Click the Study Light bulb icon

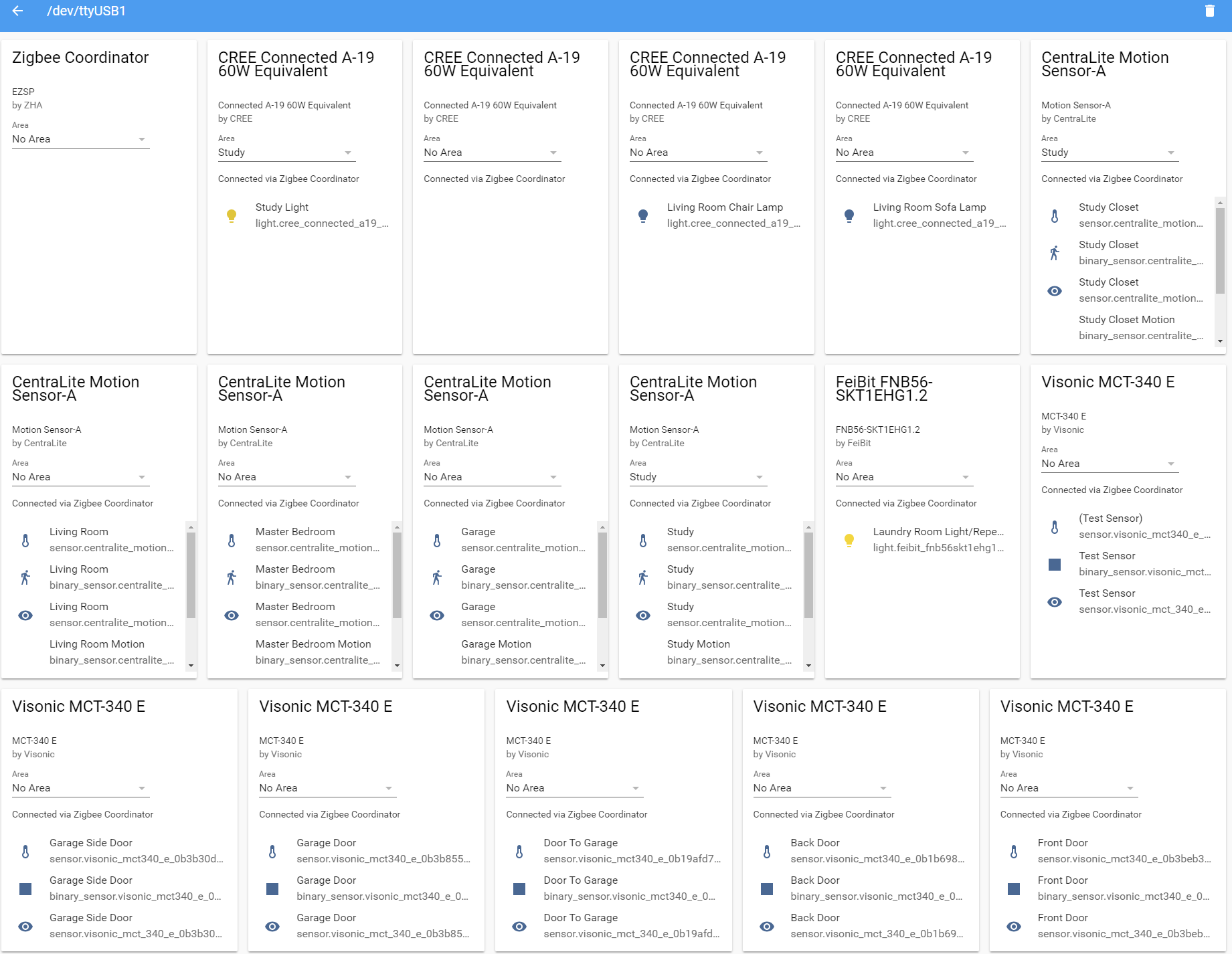[x=232, y=215]
